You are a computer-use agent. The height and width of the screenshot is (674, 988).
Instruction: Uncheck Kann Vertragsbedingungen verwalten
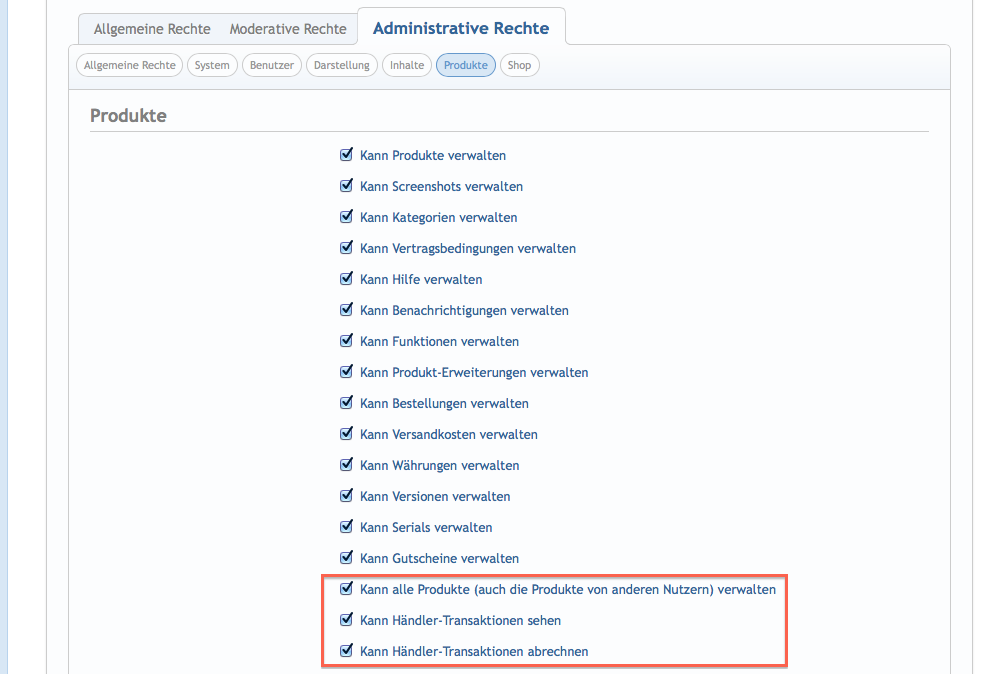[x=346, y=248]
